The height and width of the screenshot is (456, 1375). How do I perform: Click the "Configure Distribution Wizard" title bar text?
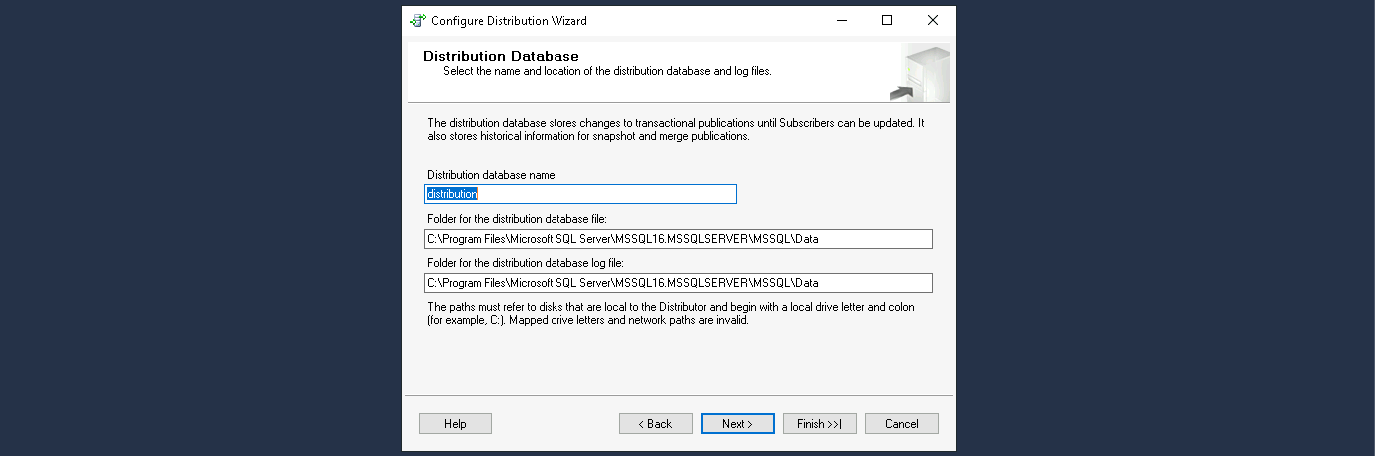click(509, 20)
